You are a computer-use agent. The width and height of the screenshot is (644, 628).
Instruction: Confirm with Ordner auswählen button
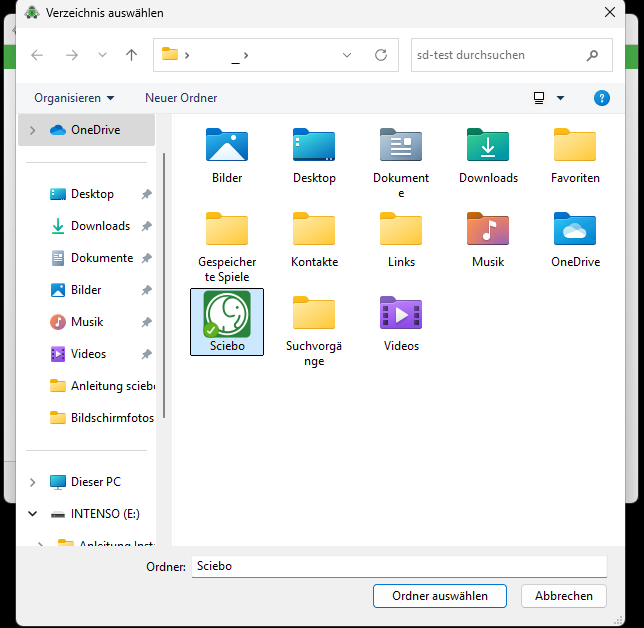tap(440, 596)
